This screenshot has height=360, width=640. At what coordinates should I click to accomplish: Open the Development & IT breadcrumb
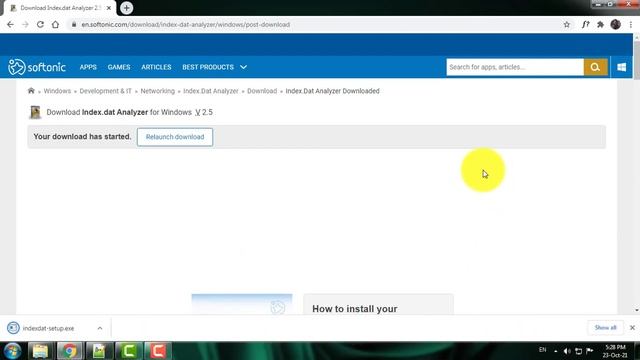[x=105, y=91]
